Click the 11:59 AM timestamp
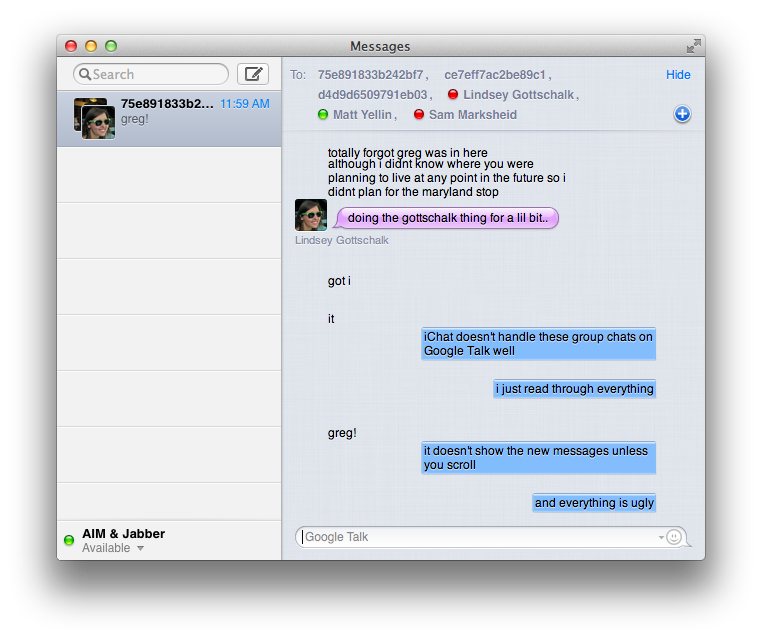The height and width of the screenshot is (639, 762). 245,104
